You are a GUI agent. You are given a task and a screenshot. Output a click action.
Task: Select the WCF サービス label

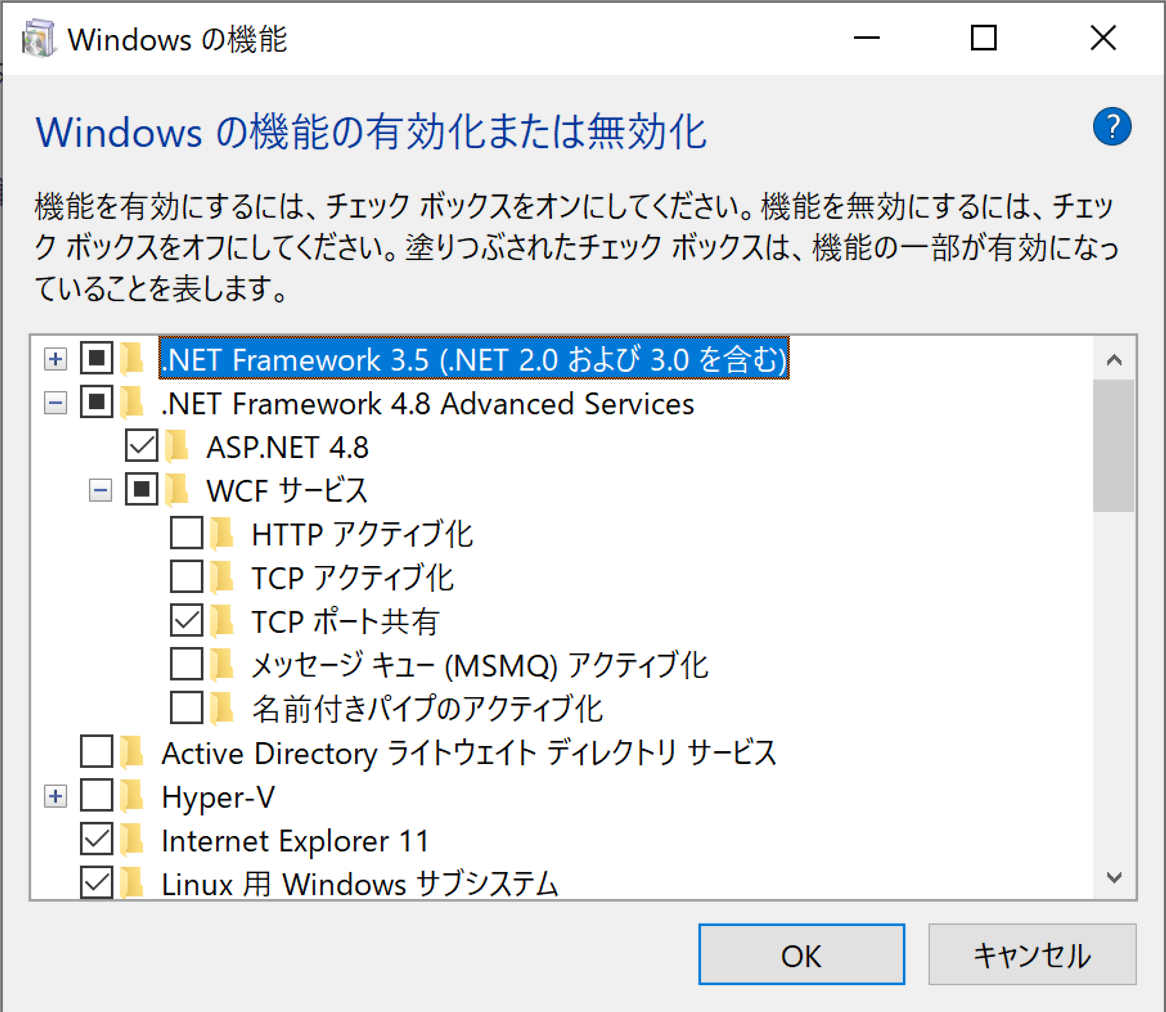pos(286,491)
